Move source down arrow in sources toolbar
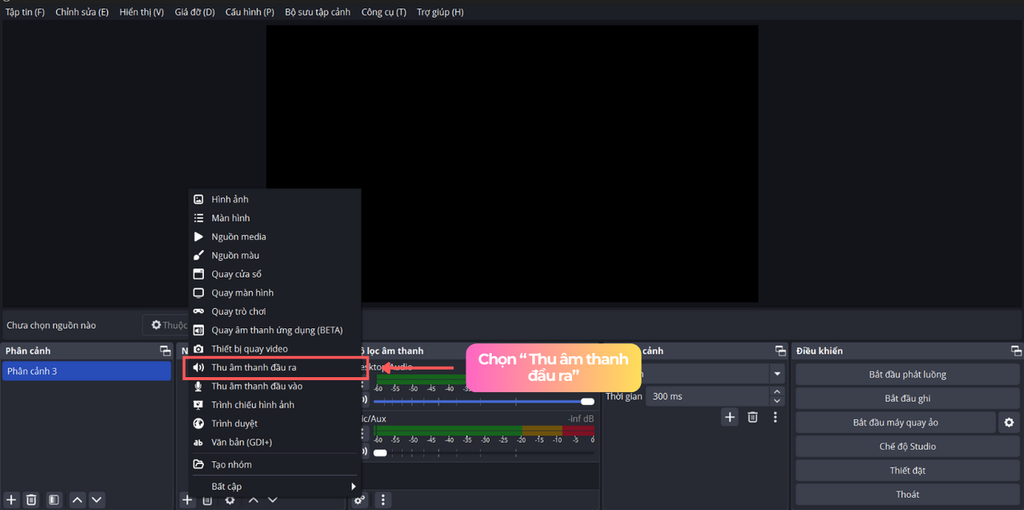 tap(273, 500)
